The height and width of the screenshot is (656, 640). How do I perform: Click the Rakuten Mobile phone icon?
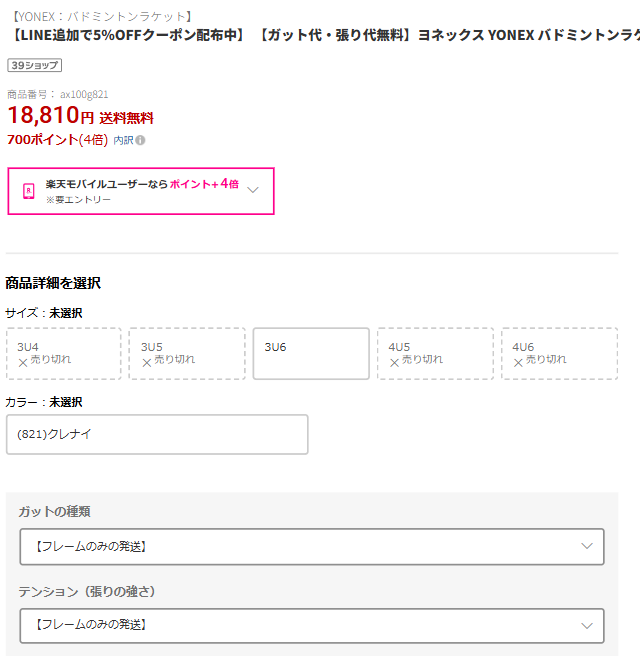point(29,191)
